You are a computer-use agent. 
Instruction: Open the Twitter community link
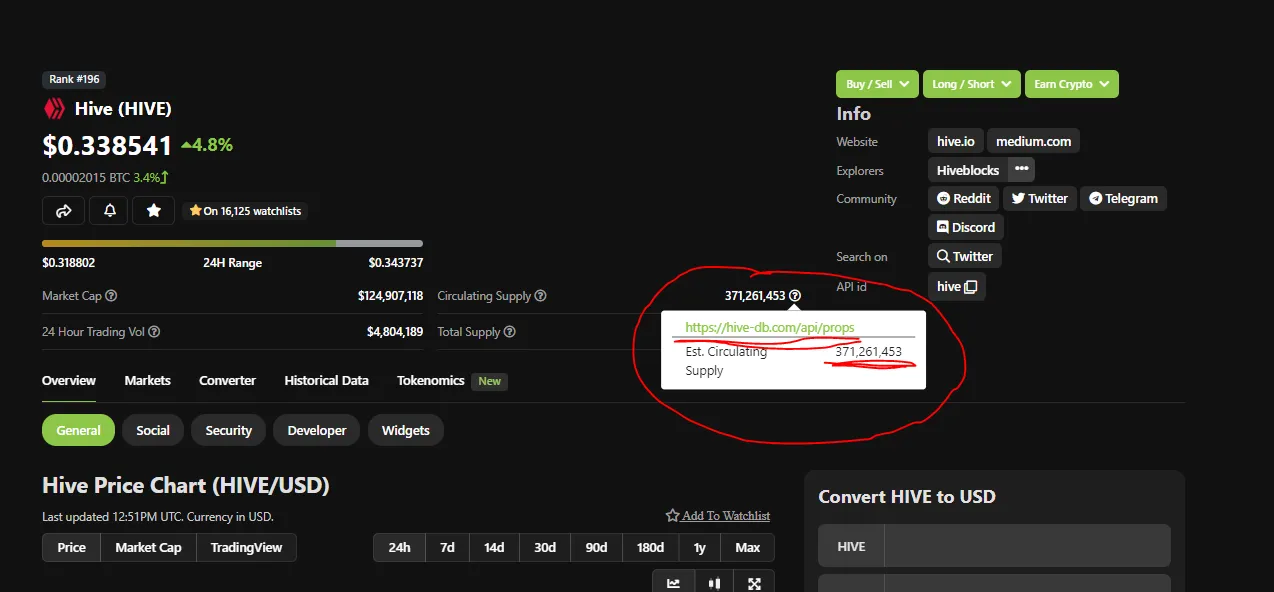pyautogui.click(x=1040, y=198)
